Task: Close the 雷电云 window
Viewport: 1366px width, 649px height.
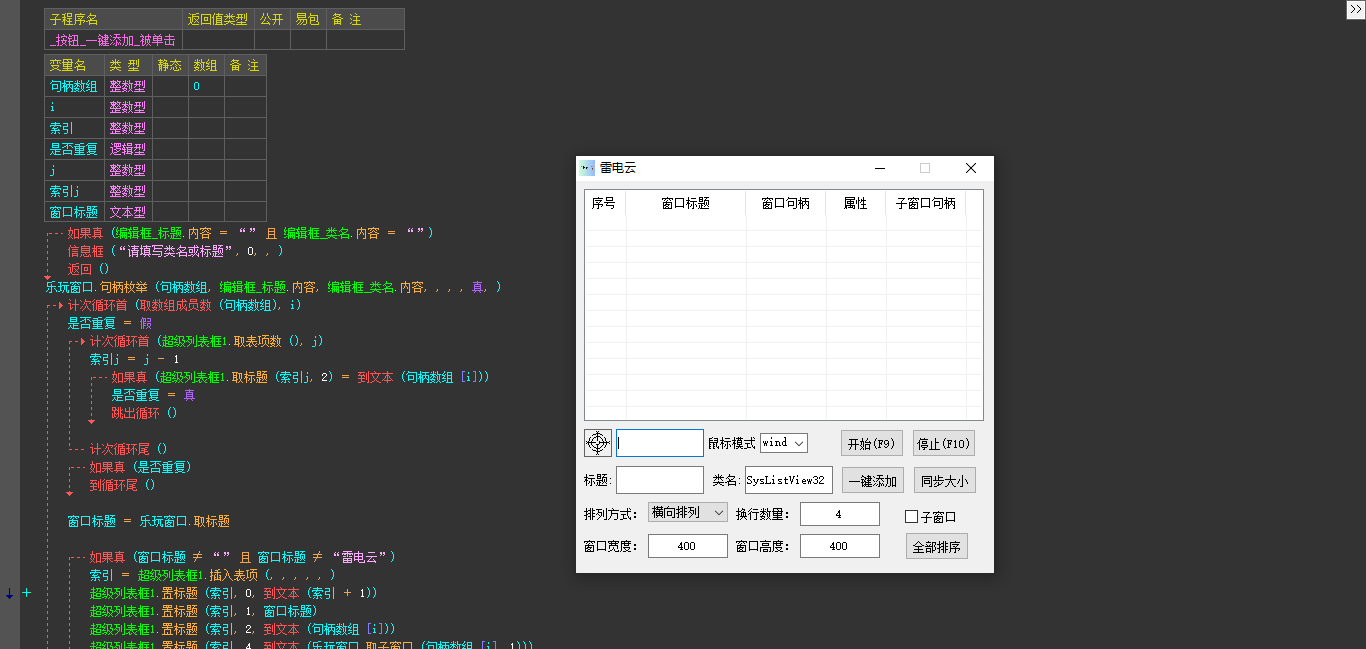Action: [x=970, y=168]
